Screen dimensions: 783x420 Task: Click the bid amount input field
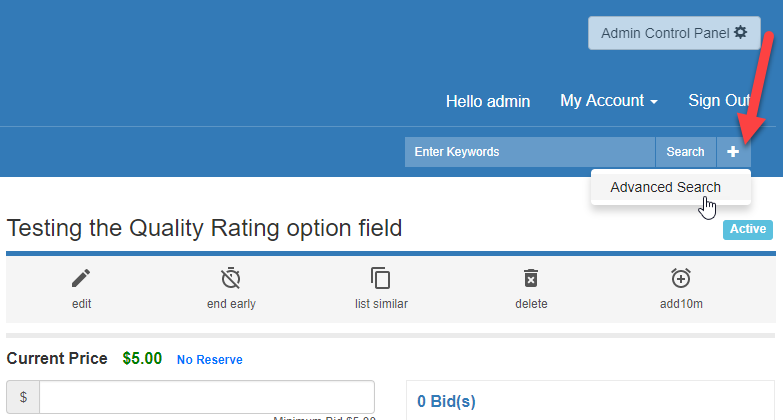pyautogui.click(x=207, y=397)
